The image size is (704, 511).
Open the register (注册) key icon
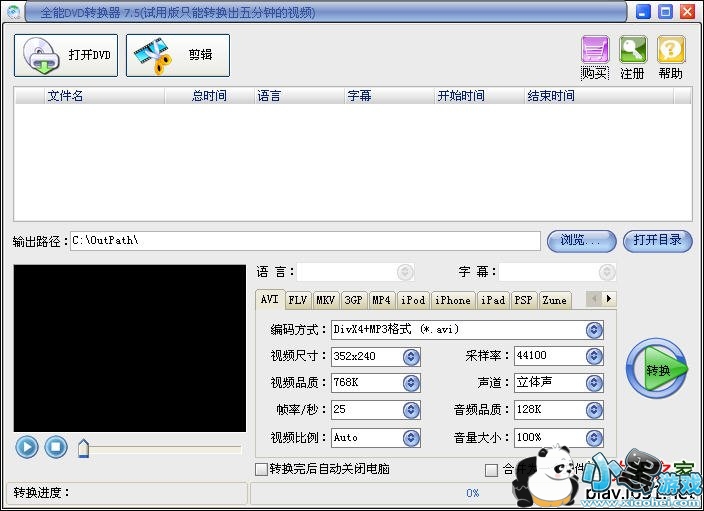(633, 50)
